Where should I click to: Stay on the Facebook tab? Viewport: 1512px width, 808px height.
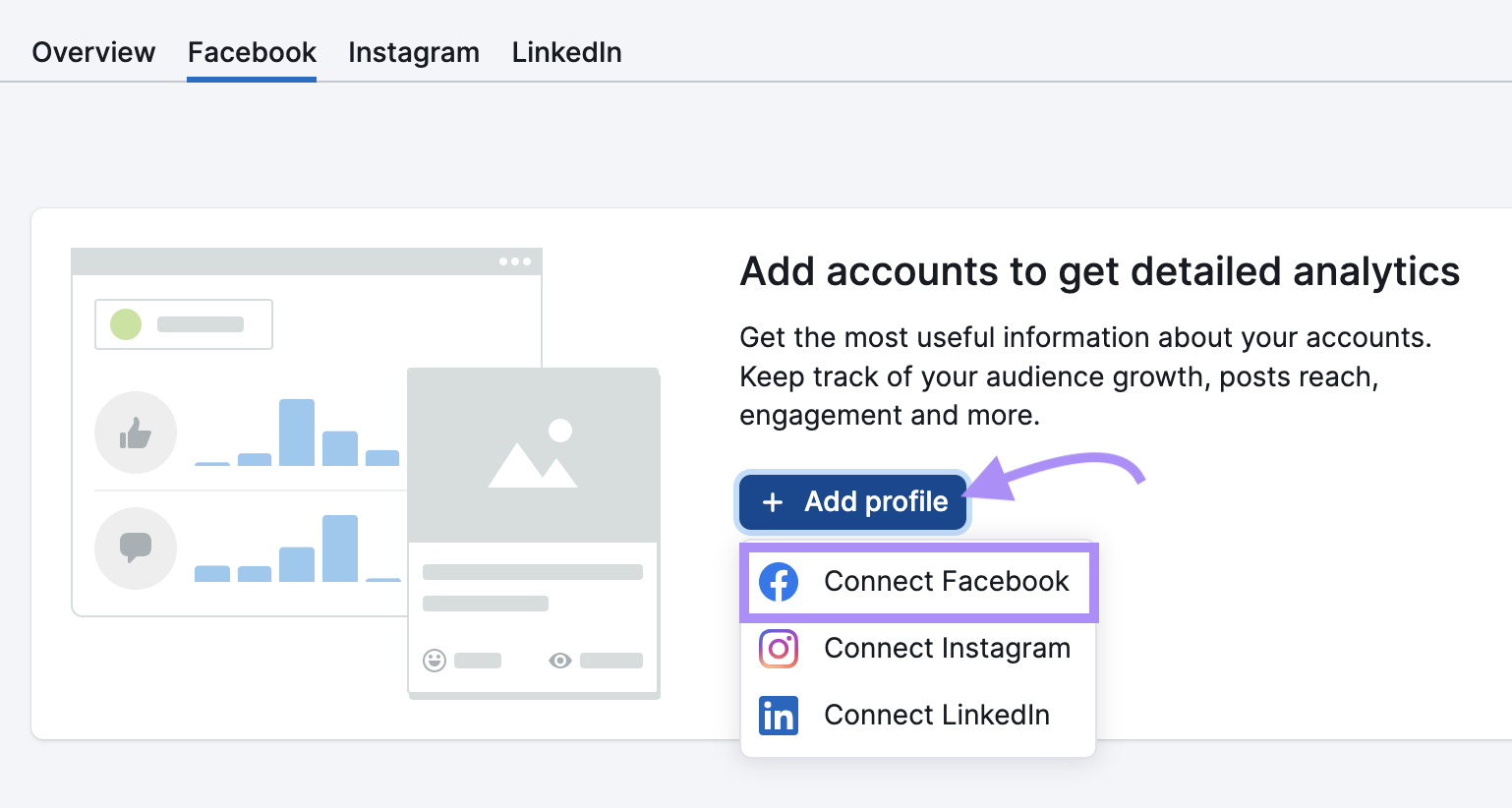point(251,52)
